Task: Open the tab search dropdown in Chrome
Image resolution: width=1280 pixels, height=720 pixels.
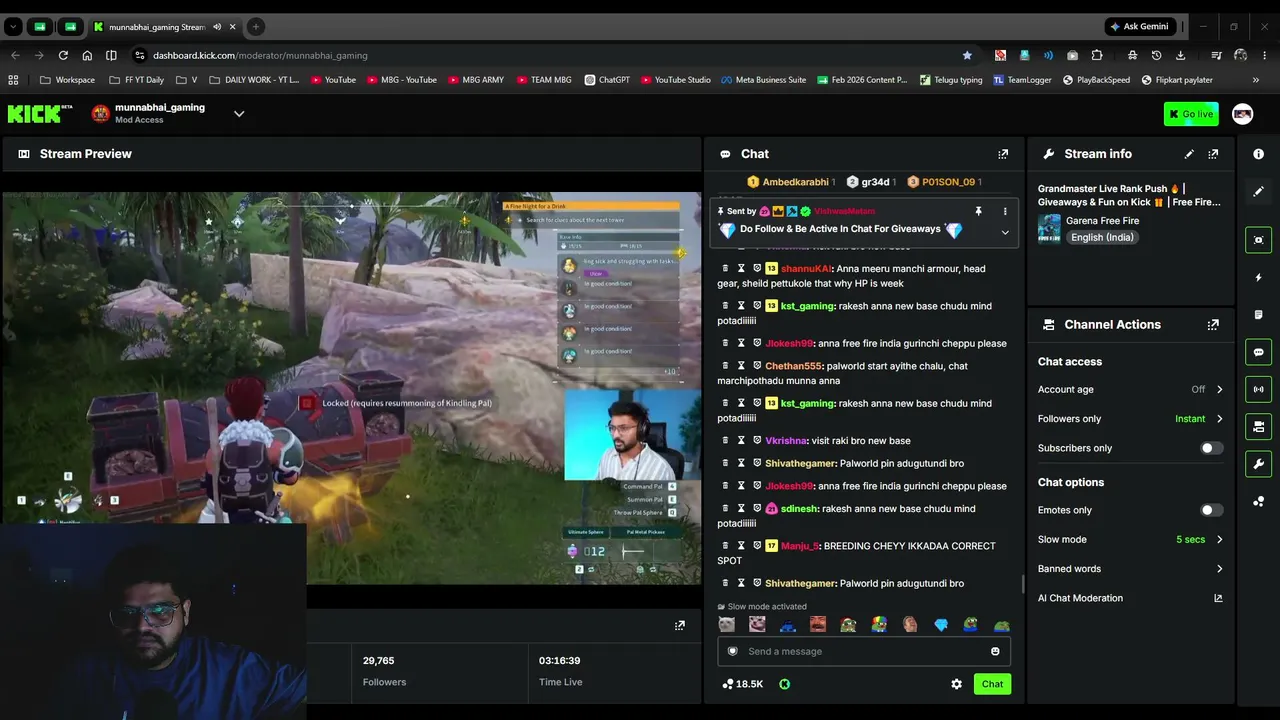Action: point(13,27)
